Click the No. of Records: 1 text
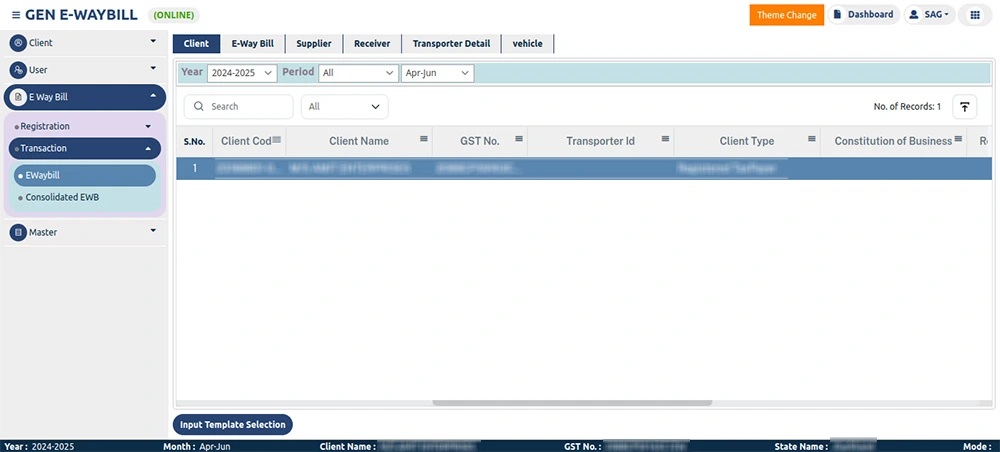The image size is (1000, 452). coord(907,107)
